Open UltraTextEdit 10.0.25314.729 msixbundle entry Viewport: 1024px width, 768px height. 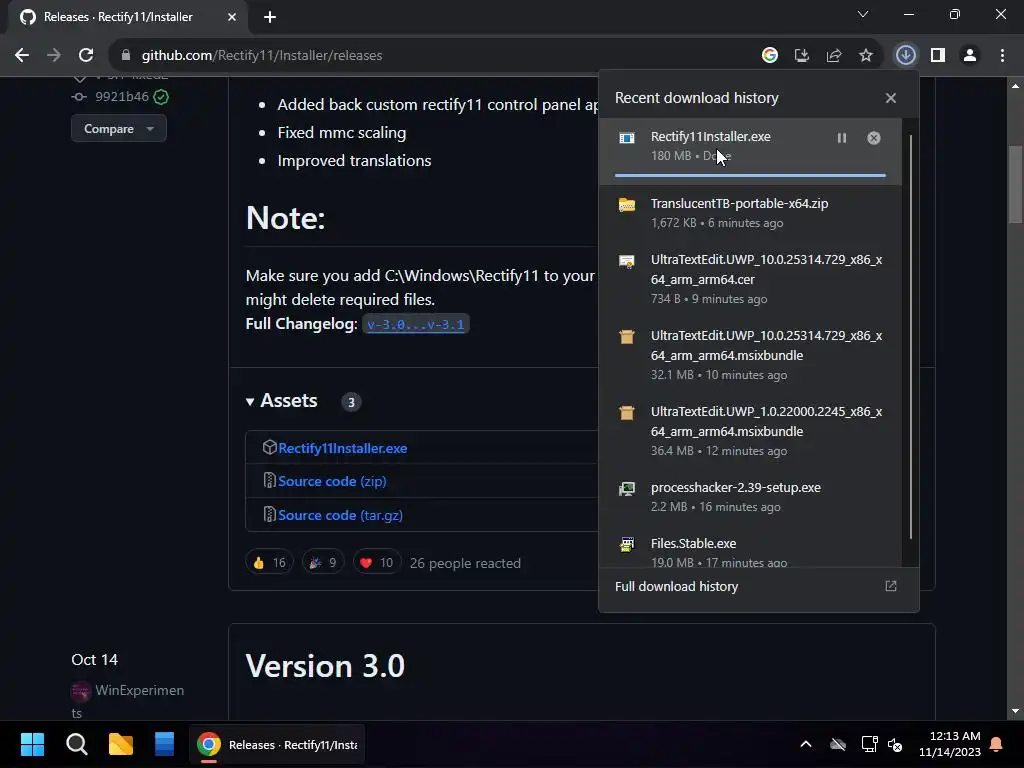point(750,355)
